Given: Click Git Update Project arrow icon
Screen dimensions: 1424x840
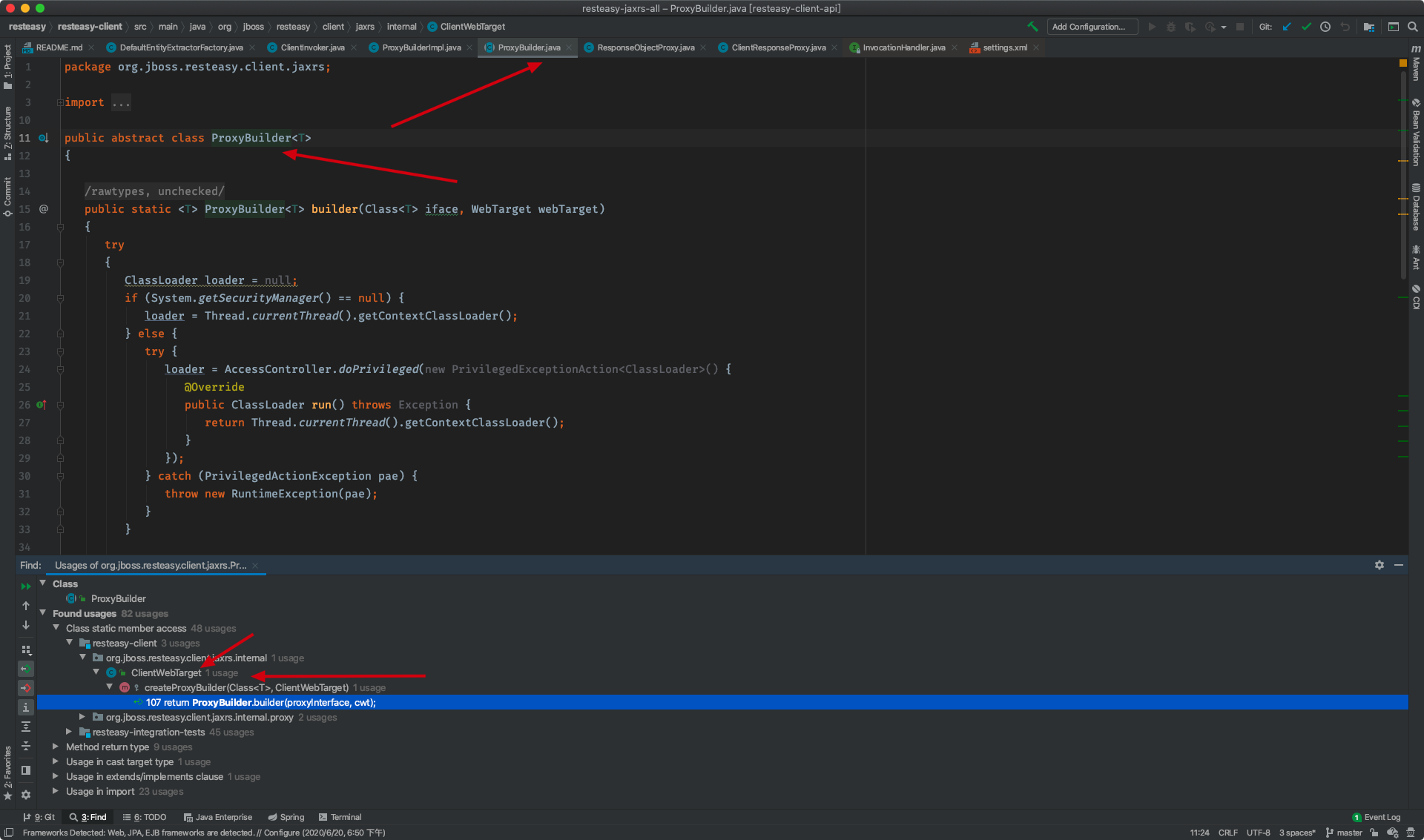Looking at the screenshot, I should pyautogui.click(x=1287, y=27).
